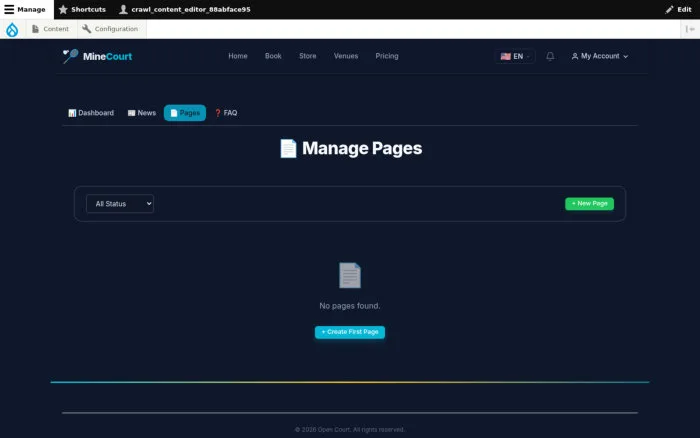Expand the My Account dropdown
This screenshot has width=700, height=438.
click(x=600, y=56)
